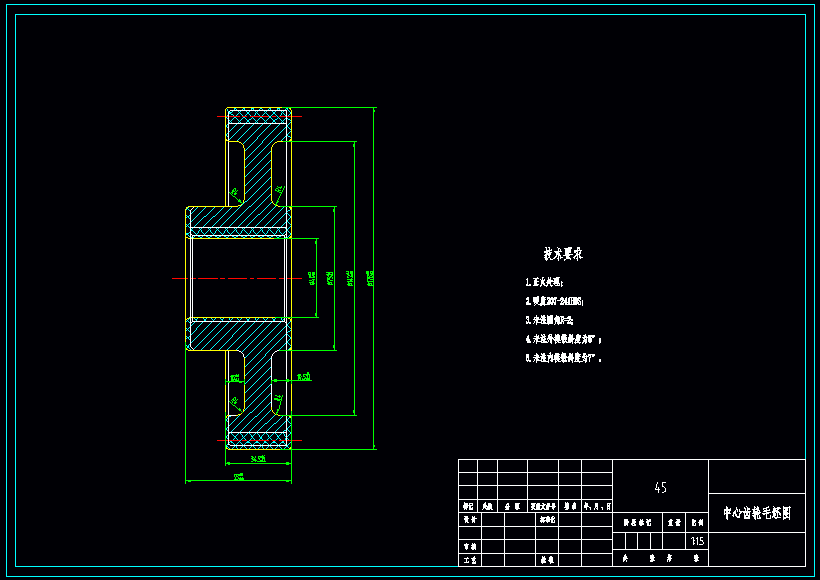Click the 分区 column header
Screen dimensions: 820x580
click(x=512, y=506)
